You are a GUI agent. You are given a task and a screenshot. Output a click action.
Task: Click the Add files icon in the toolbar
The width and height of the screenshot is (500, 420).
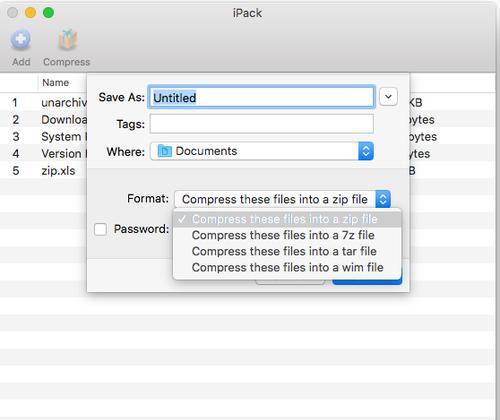coord(21,40)
